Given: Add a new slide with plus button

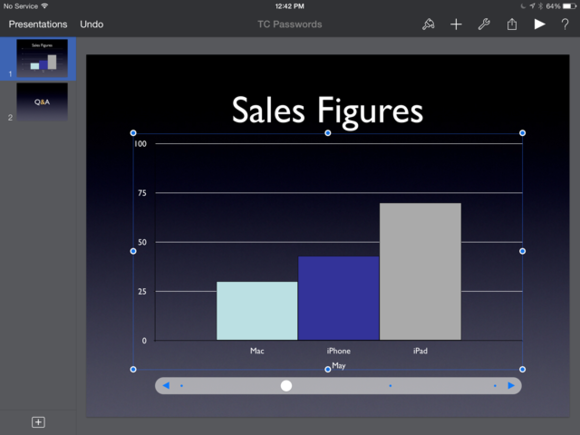Looking at the screenshot, I should [x=38, y=422].
